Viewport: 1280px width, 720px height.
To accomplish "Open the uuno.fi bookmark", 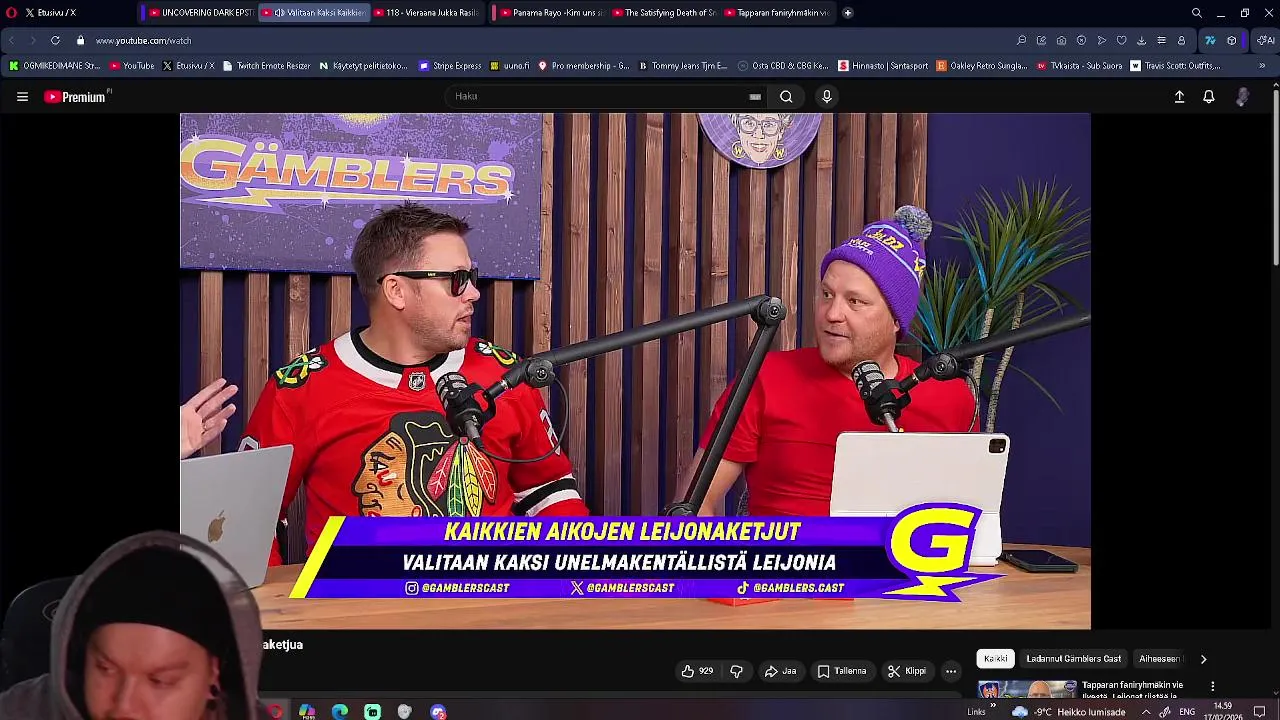I will point(510,66).
